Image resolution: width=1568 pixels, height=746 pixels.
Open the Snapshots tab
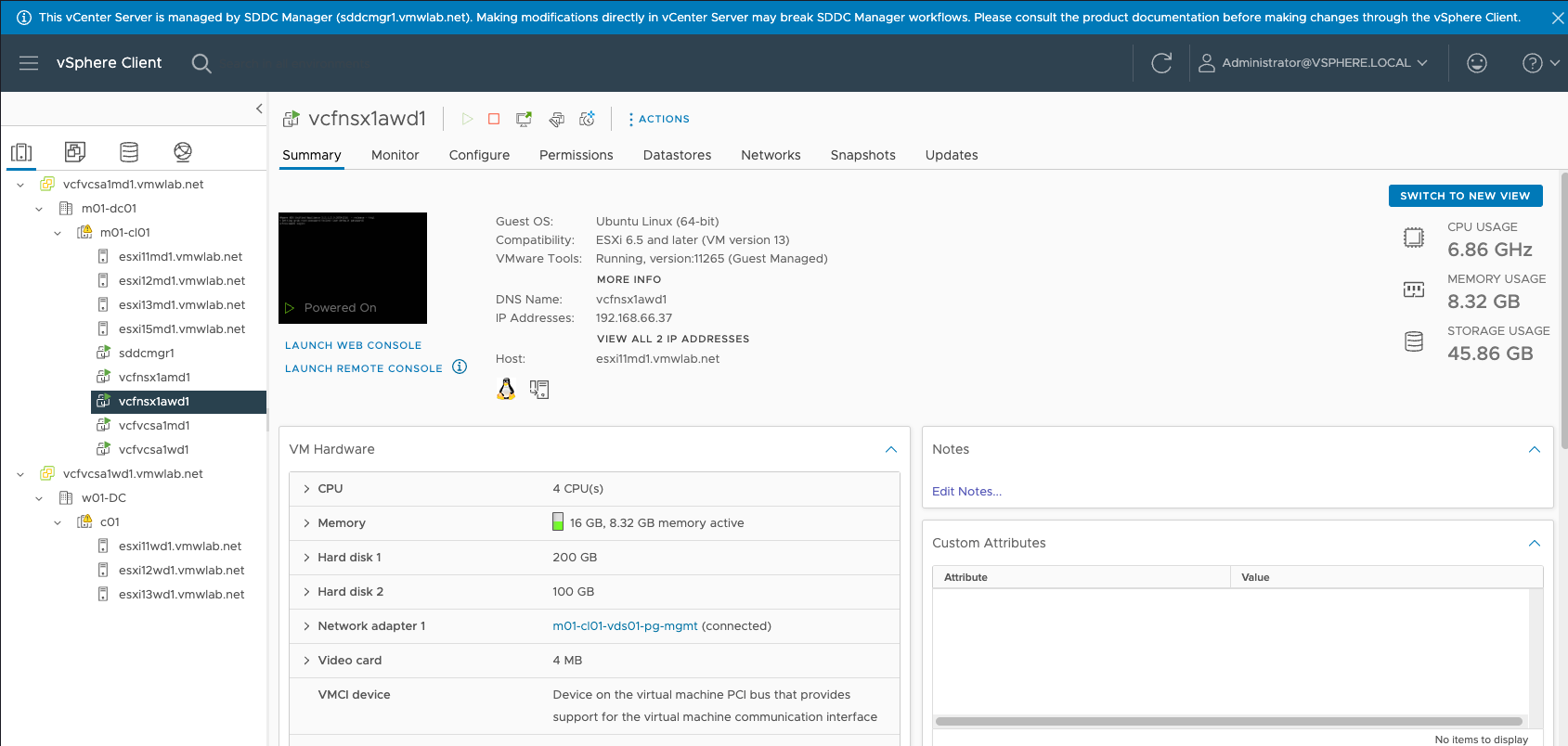pos(863,155)
